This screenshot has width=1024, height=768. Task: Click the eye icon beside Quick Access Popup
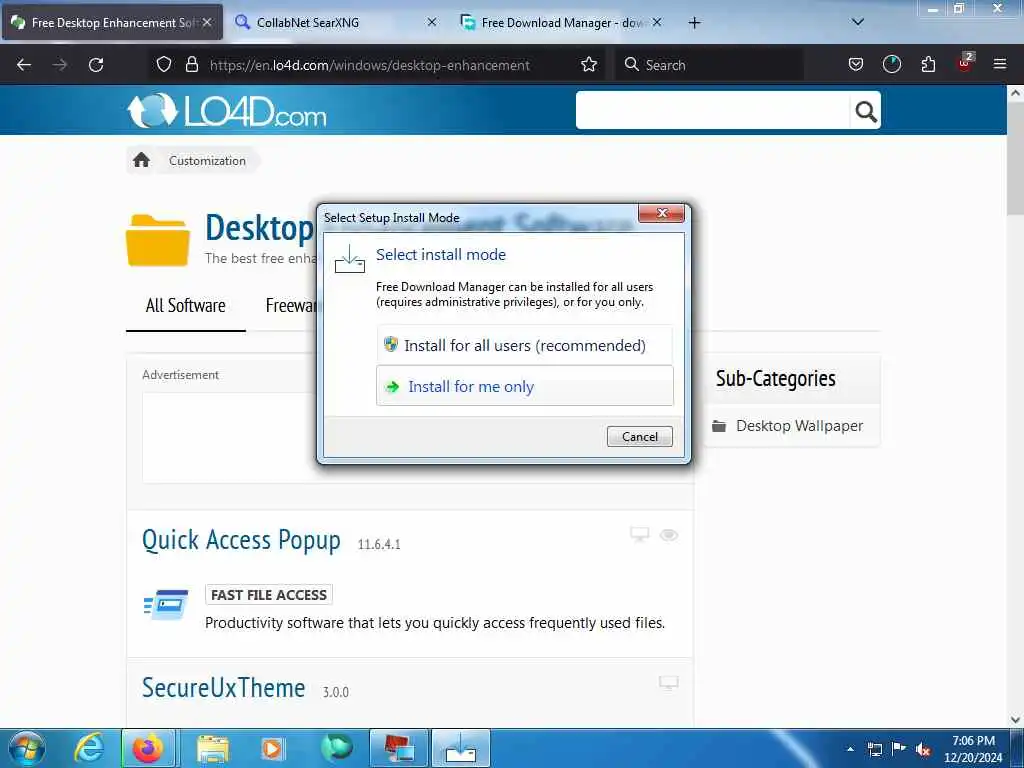coord(668,535)
